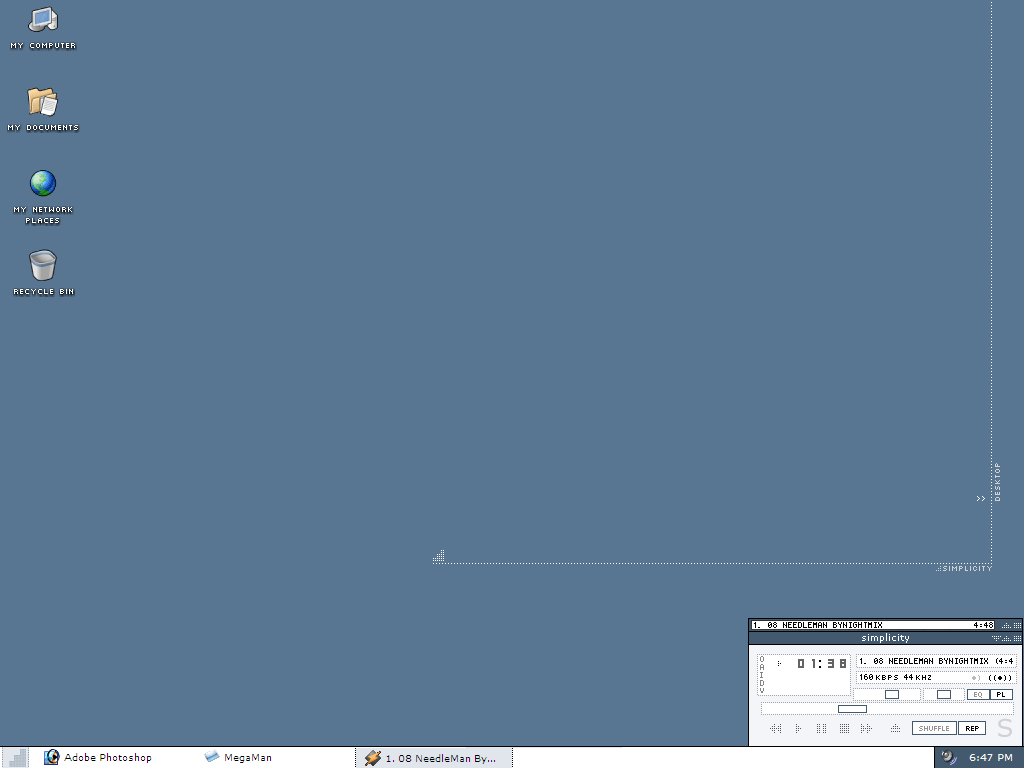This screenshot has width=1024, height=768.
Task: Click the Recycle Bin label text
Action: coord(44,291)
